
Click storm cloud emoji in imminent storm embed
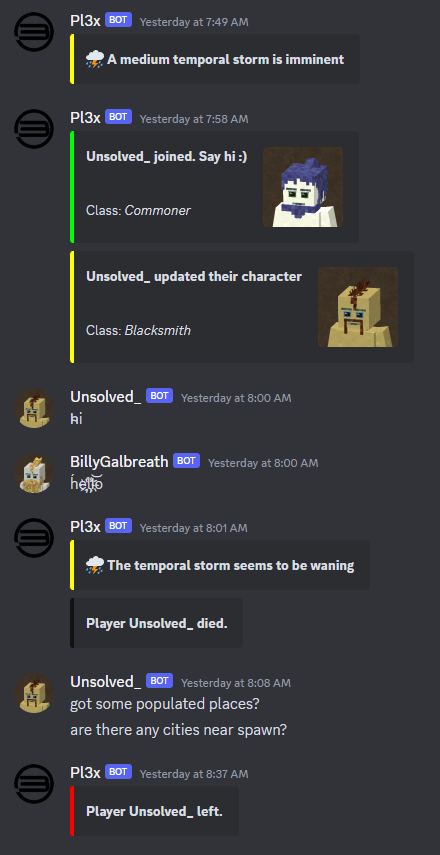[95, 59]
